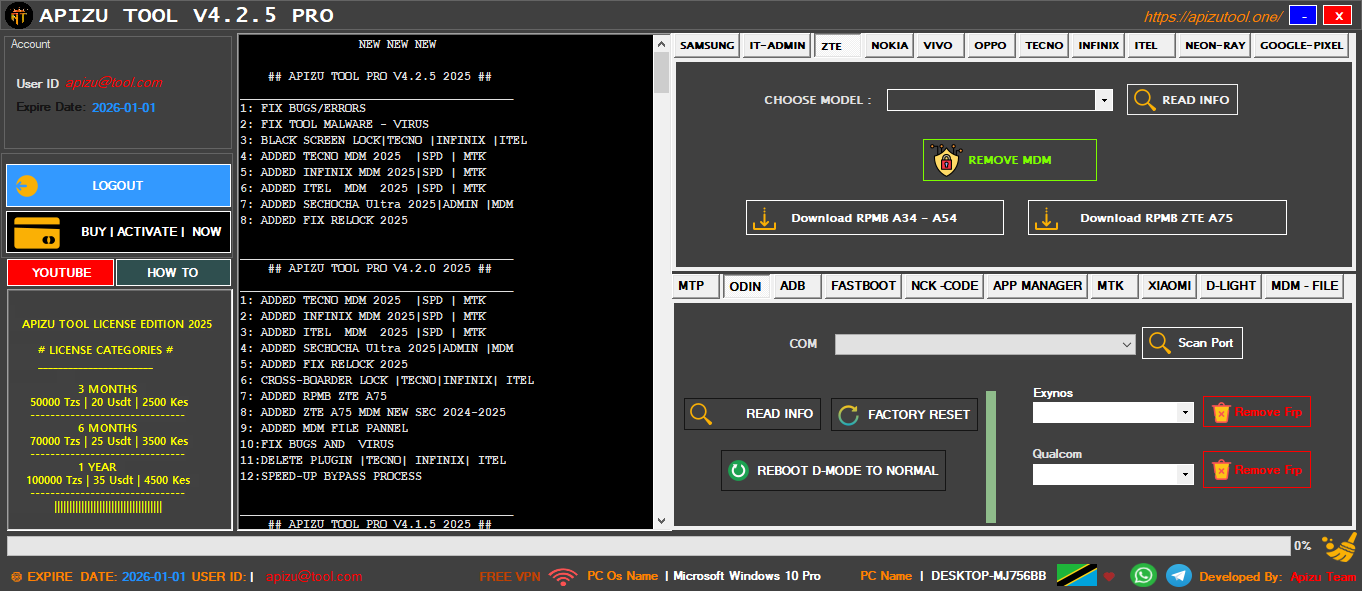
Task: Click the Scan Port button
Action: pos(1192,343)
